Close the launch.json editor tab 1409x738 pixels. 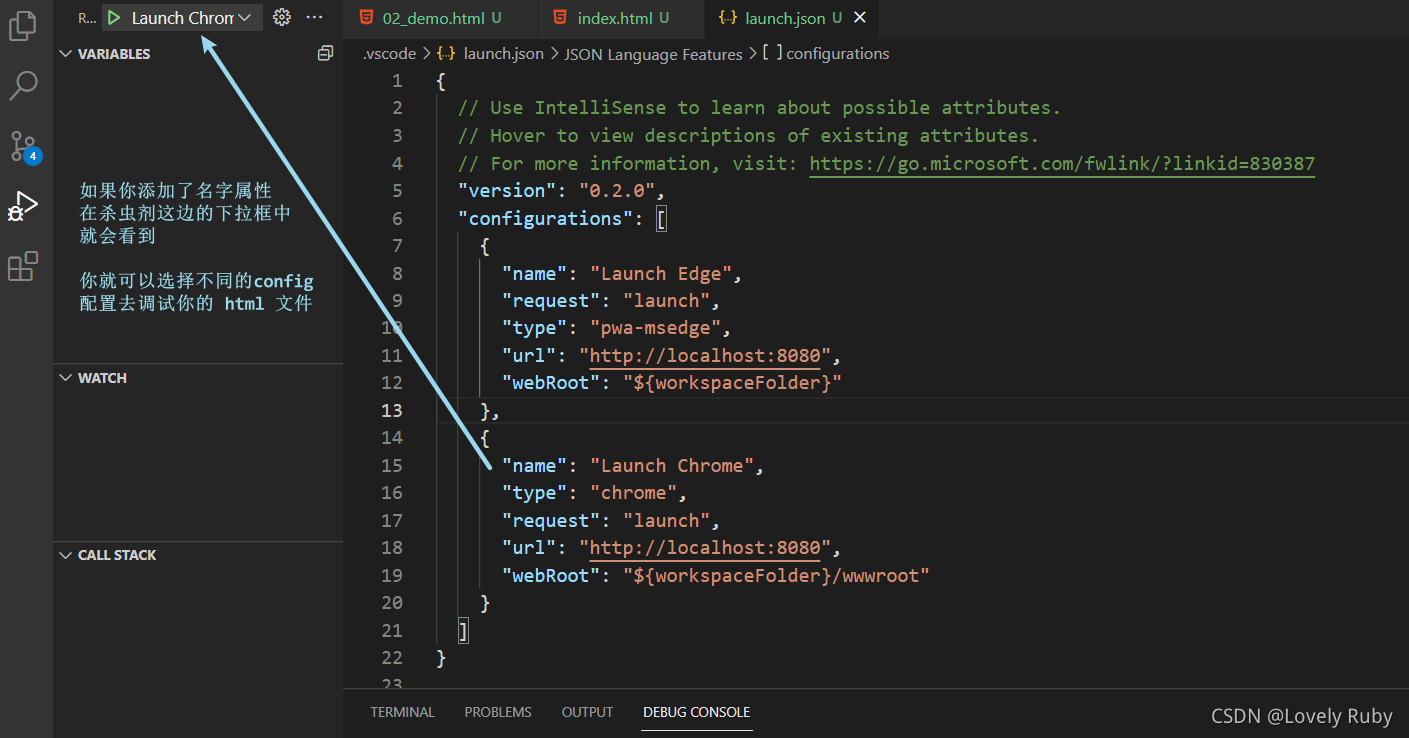860,18
